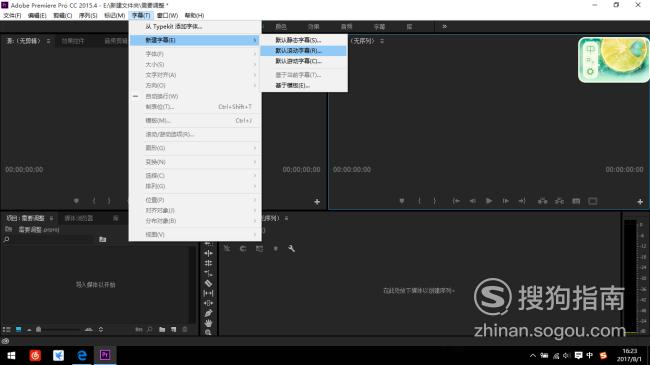
Task: Click Lift button in Program monitor
Action: pyautogui.click(x=542, y=201)
